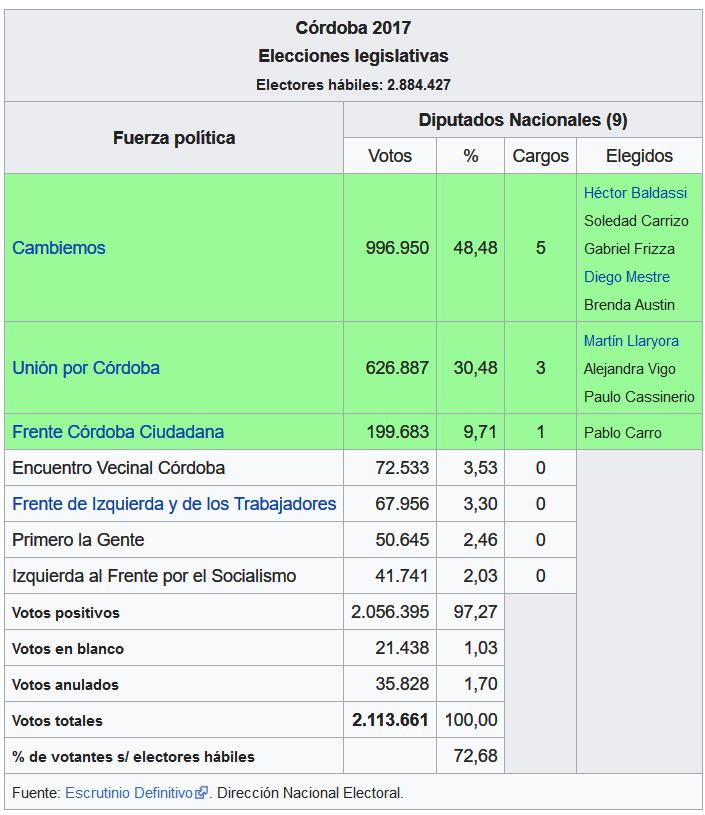Click the voter turnout value 72,68
Screen dimensions: 705x815
point(475,756)
